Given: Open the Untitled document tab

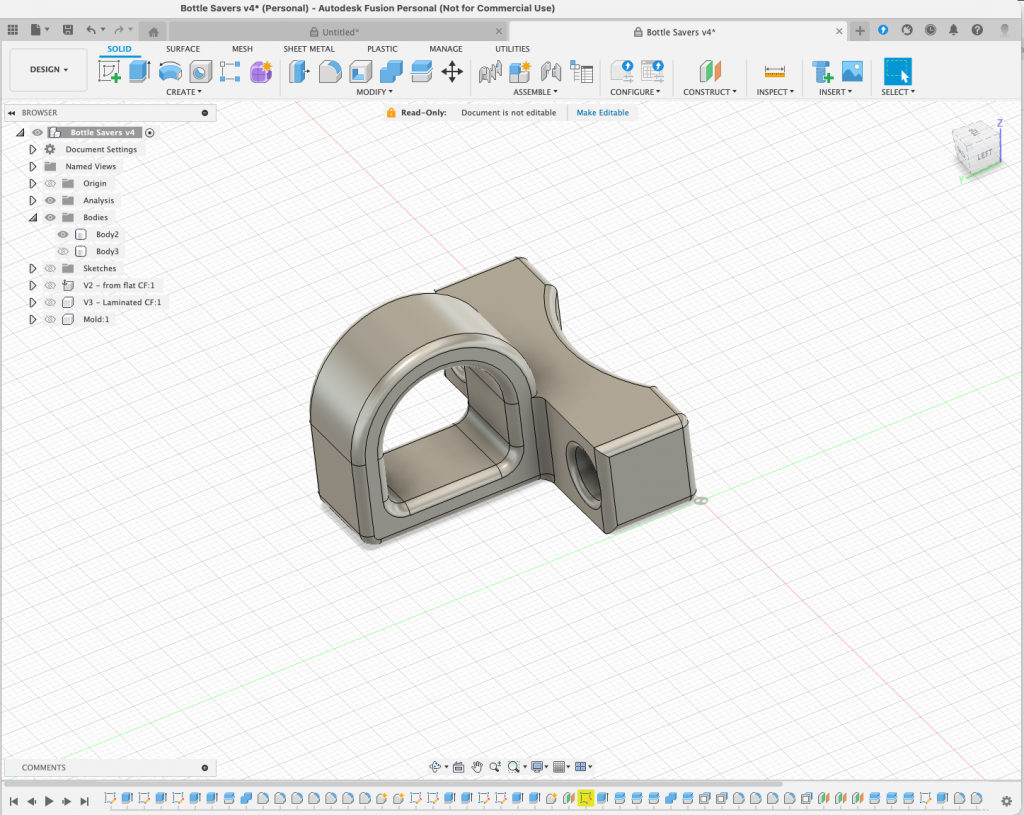Looking at the screenshot, I should [340, 32].
